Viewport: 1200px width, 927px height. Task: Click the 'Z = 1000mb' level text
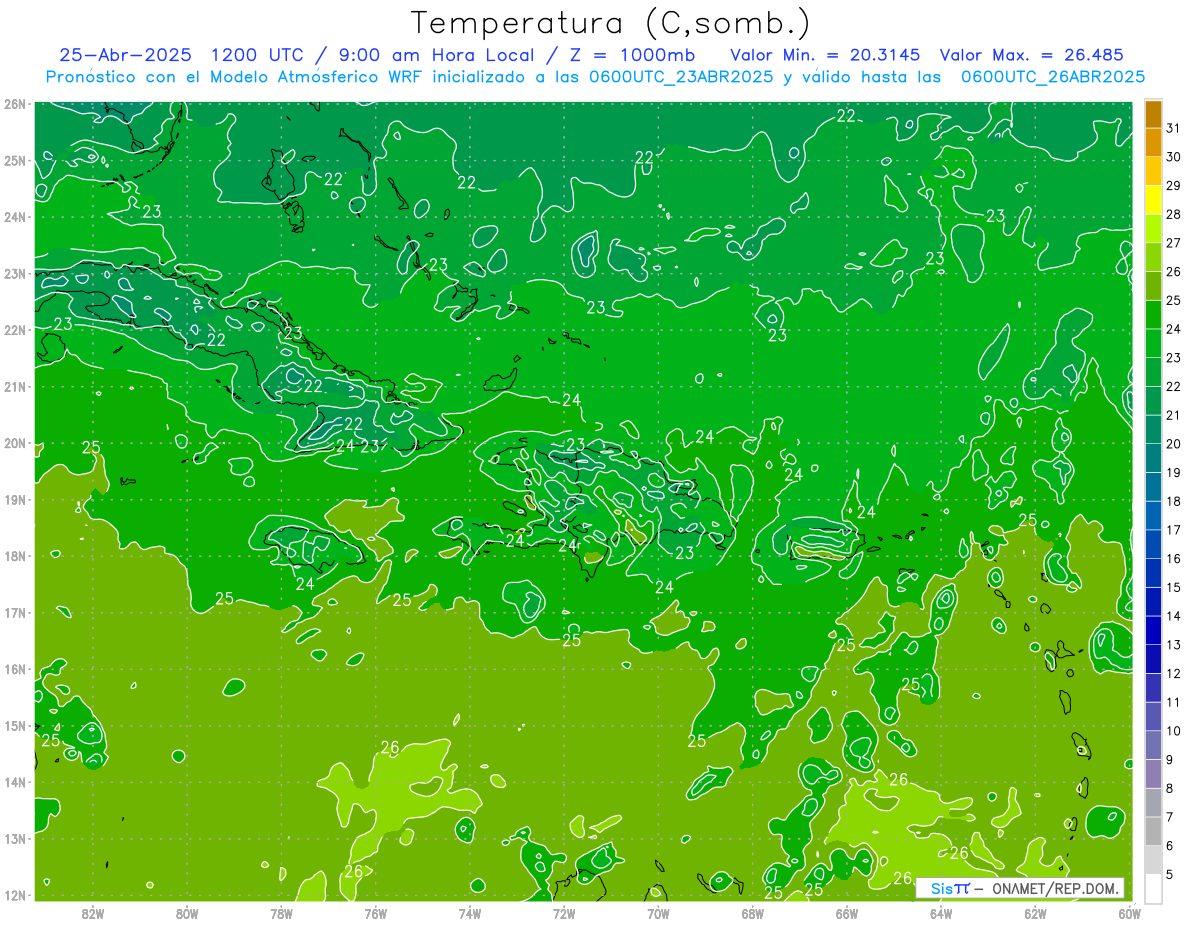pyautogui.click(x=632, y=55)
